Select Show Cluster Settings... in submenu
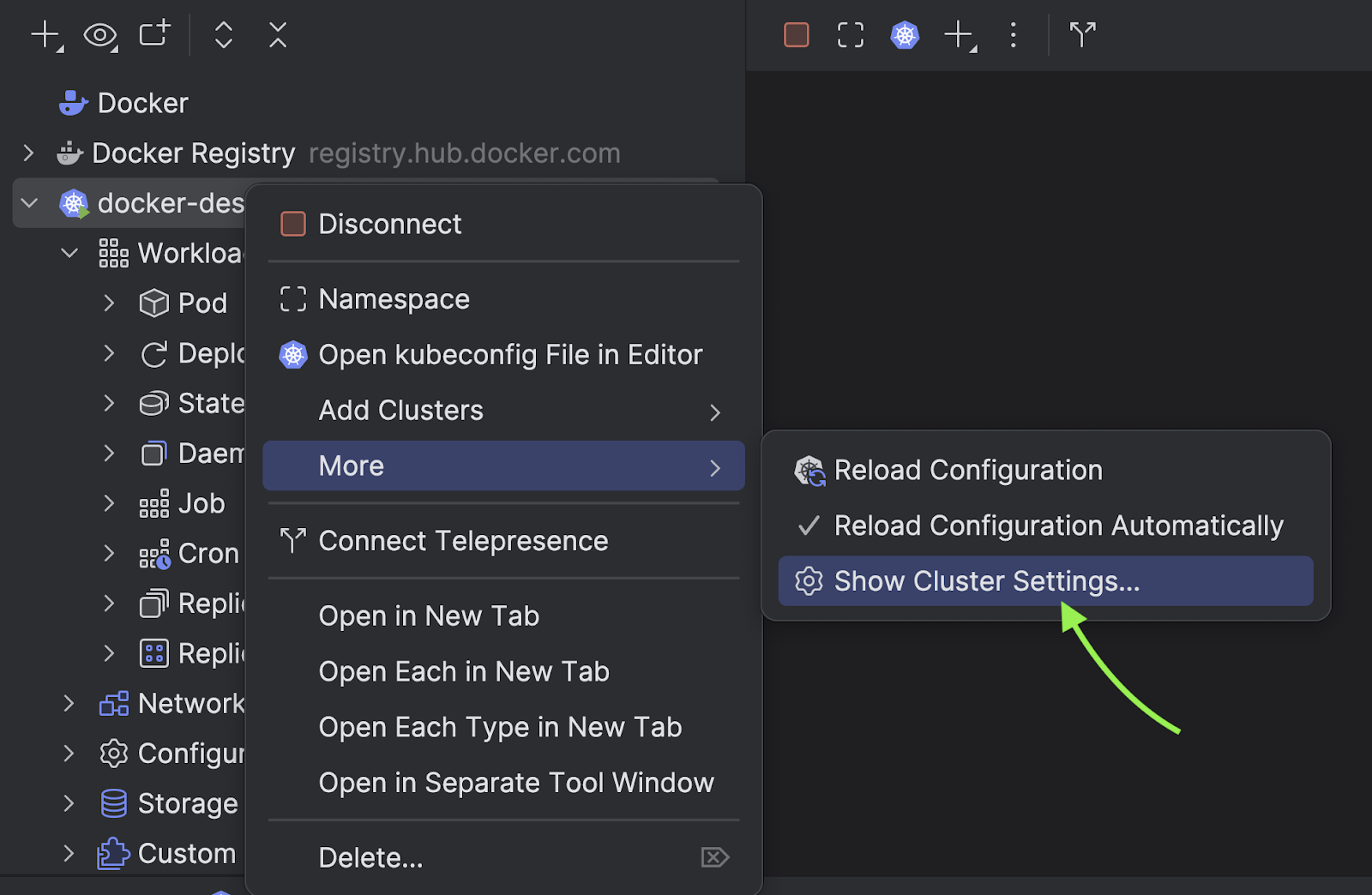This screenshot has height=895, width=1372. [1046, 581]
